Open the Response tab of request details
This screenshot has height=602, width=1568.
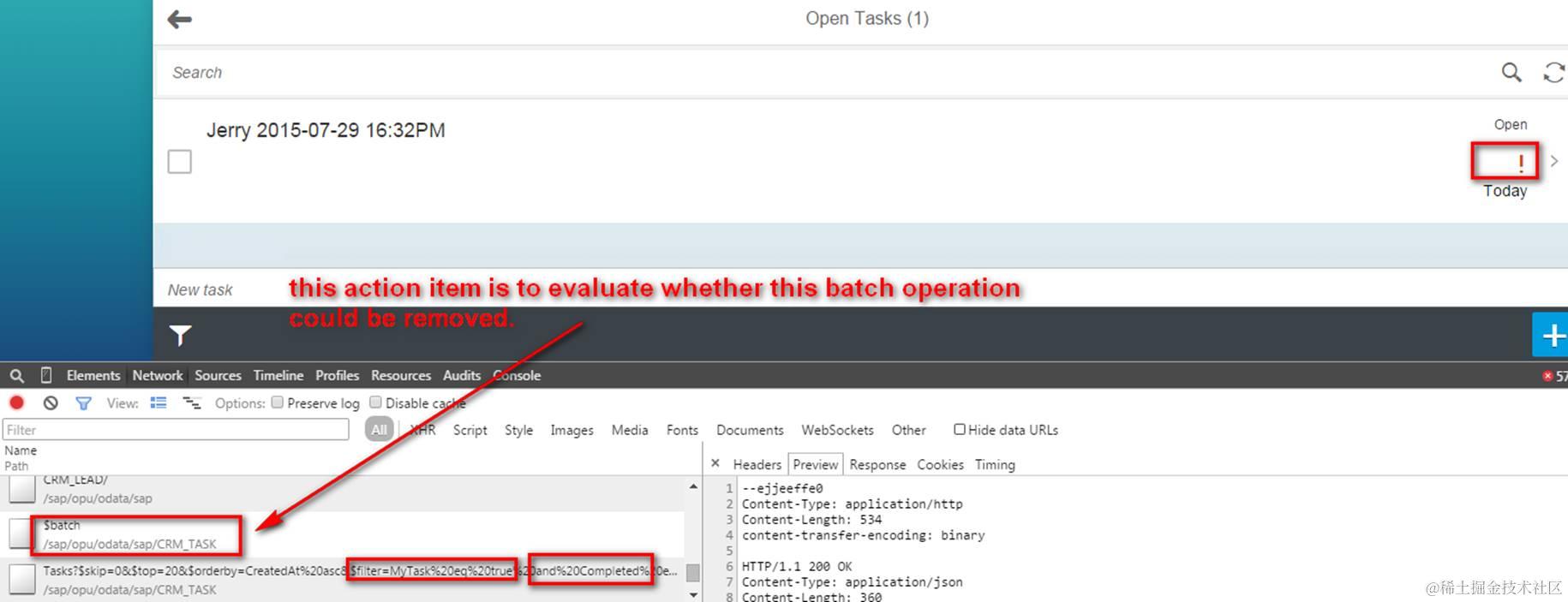point(877,464)
